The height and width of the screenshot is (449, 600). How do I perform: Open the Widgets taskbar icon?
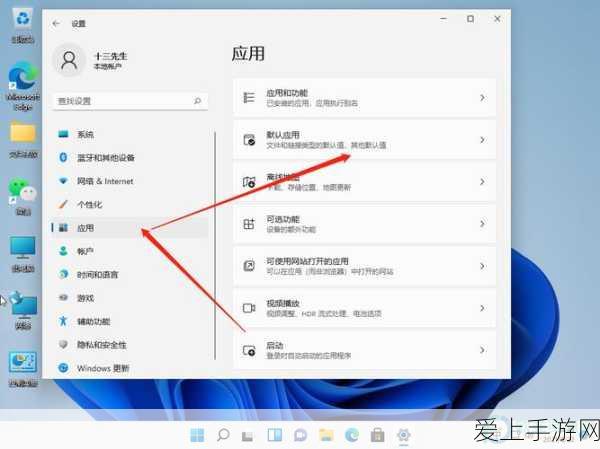click(x=274, y=435)
